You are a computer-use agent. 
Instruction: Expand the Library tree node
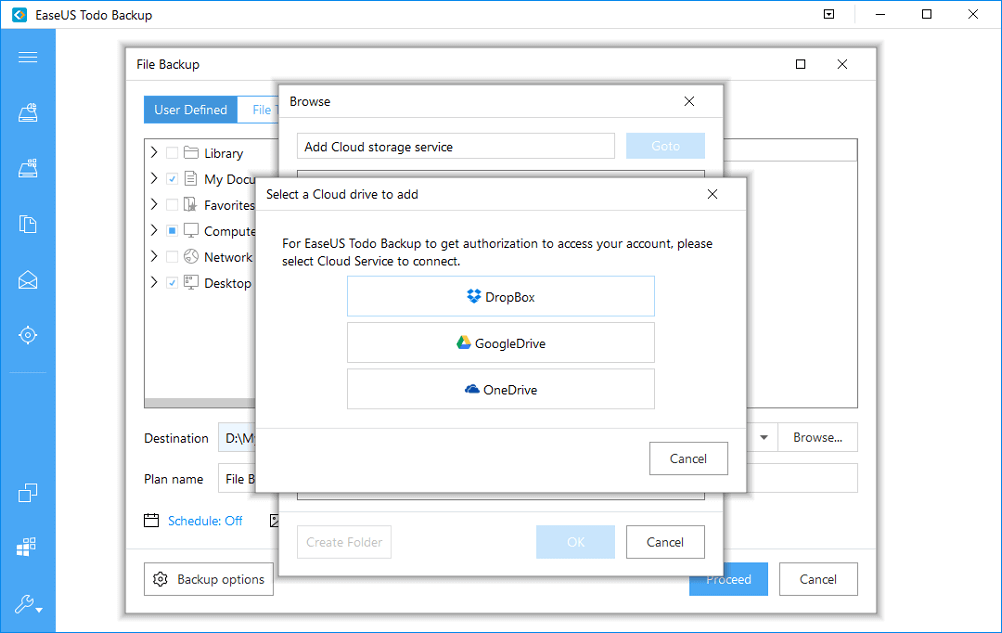pos(154,153)
